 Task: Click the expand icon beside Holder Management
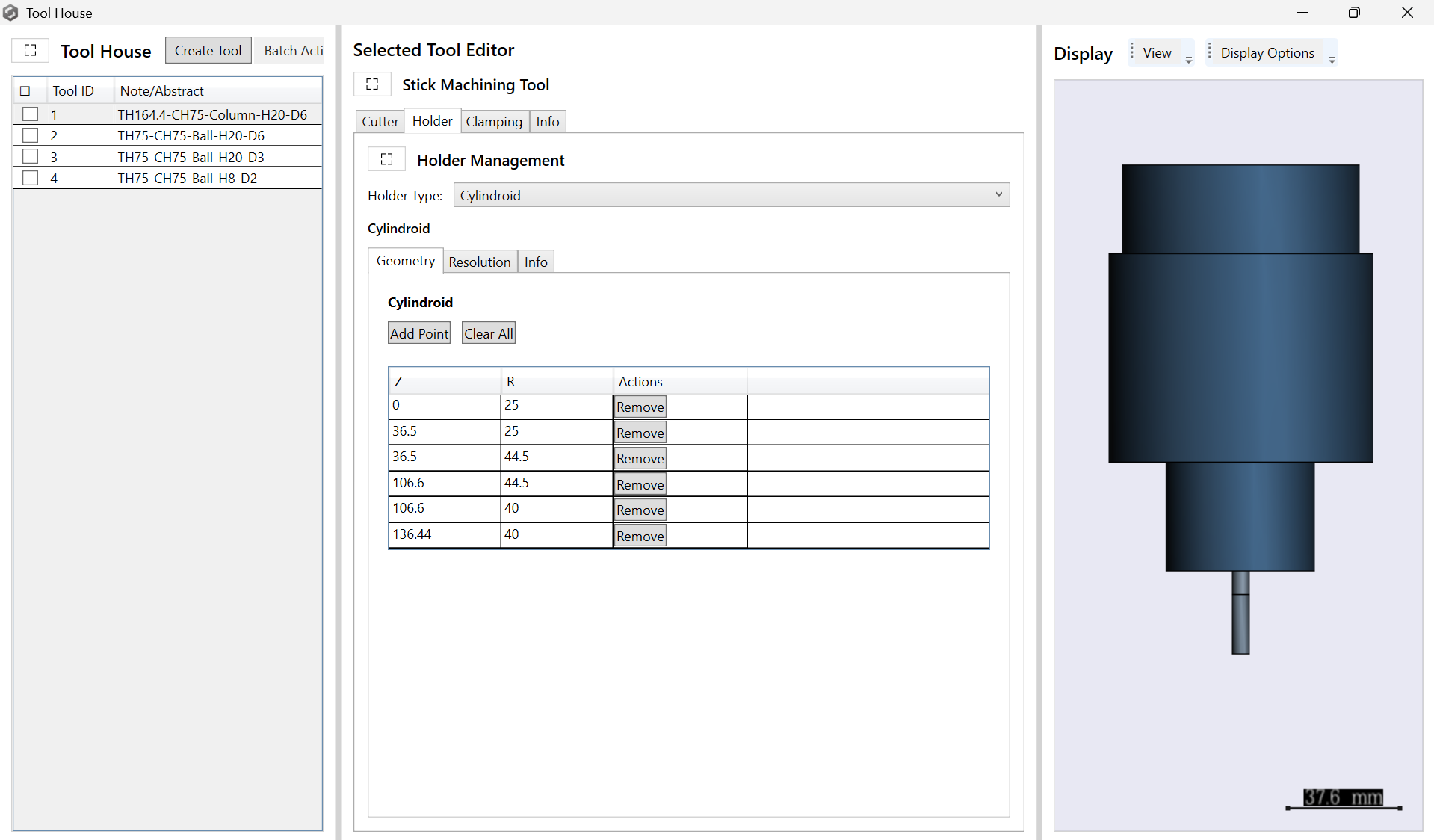pos(386,159)
